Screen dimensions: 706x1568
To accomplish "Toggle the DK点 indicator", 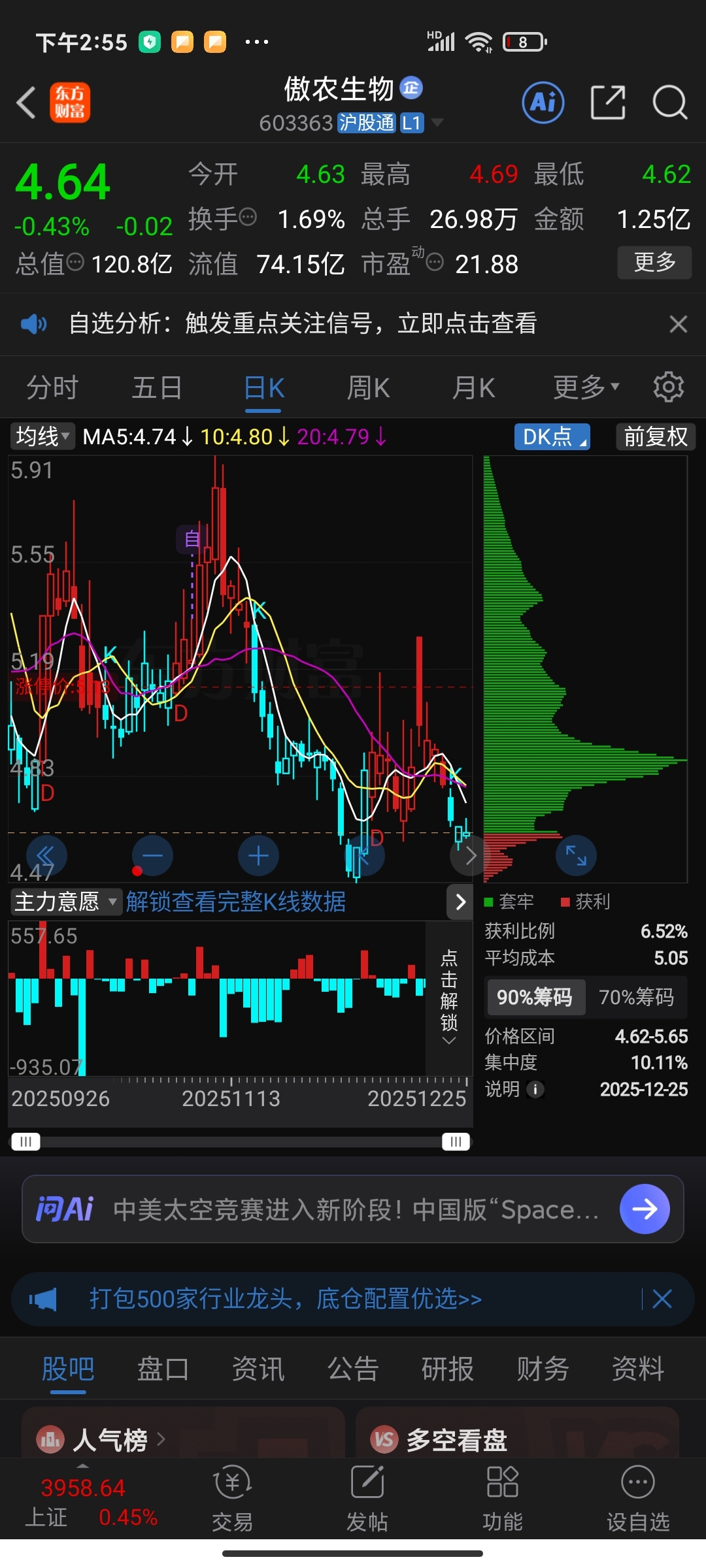I will coord(552,436).
